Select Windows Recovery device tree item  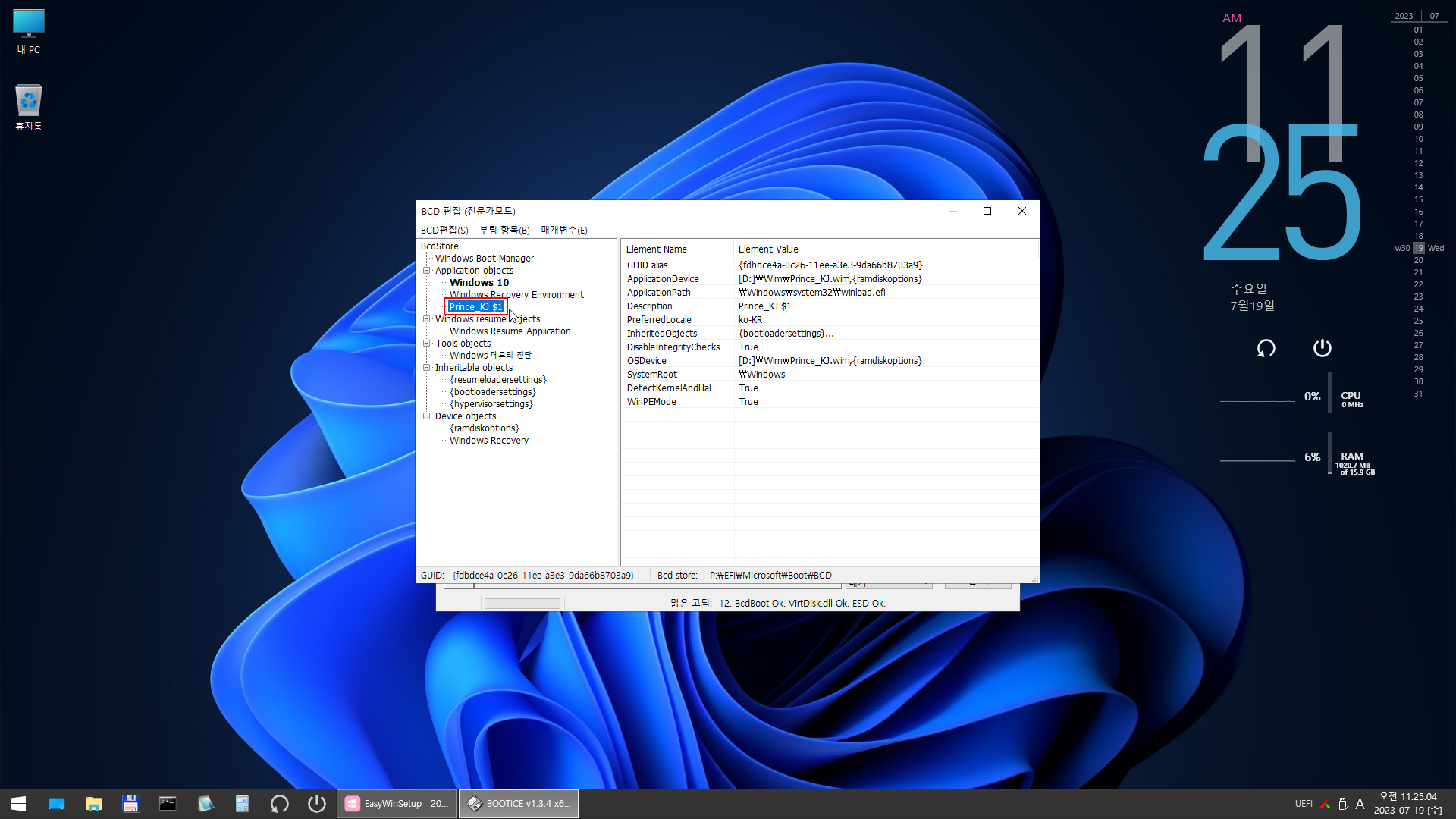coord(489,441)
